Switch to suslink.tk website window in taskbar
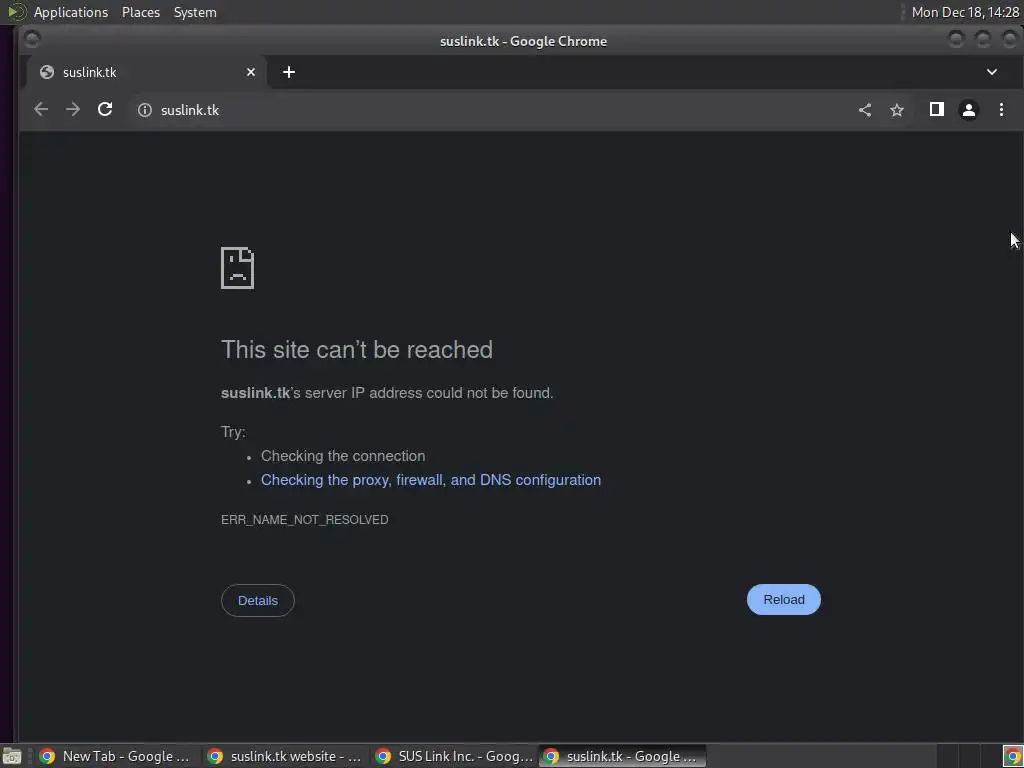The image size is (1024, 768). (284, 756)
